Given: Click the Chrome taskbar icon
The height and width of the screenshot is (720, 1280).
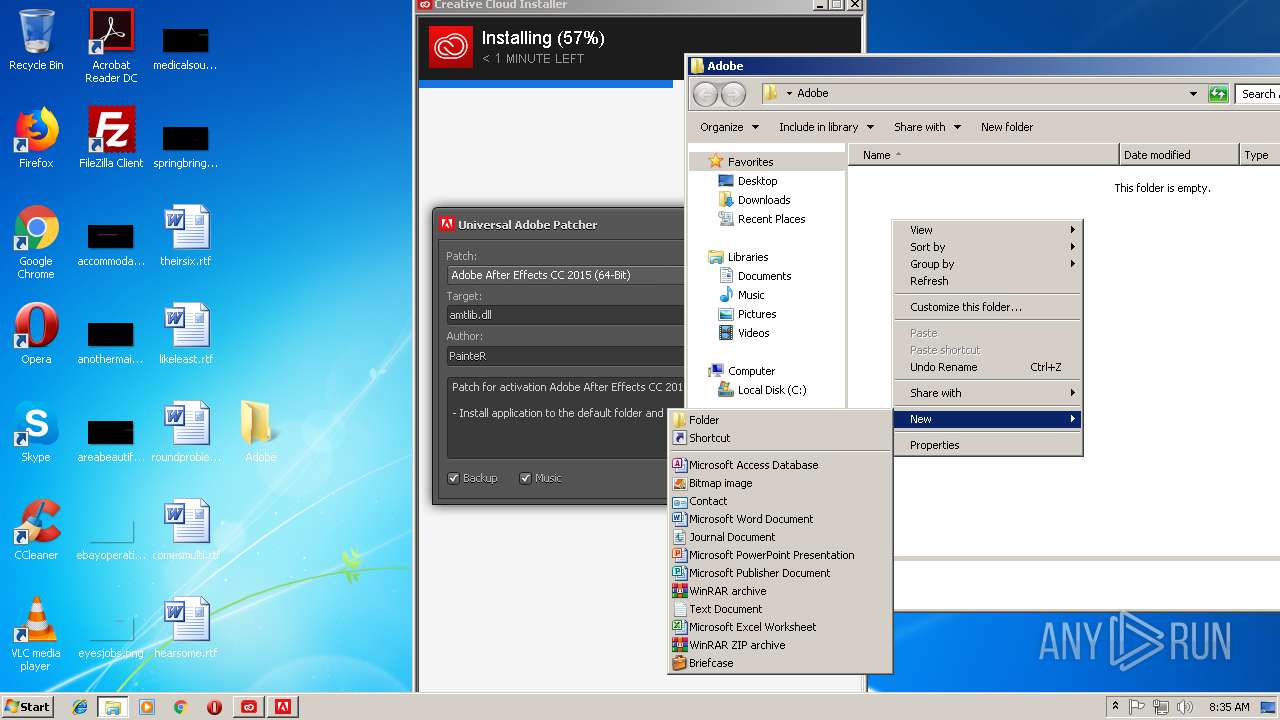Looking at the screenshot, I should 181,707.
